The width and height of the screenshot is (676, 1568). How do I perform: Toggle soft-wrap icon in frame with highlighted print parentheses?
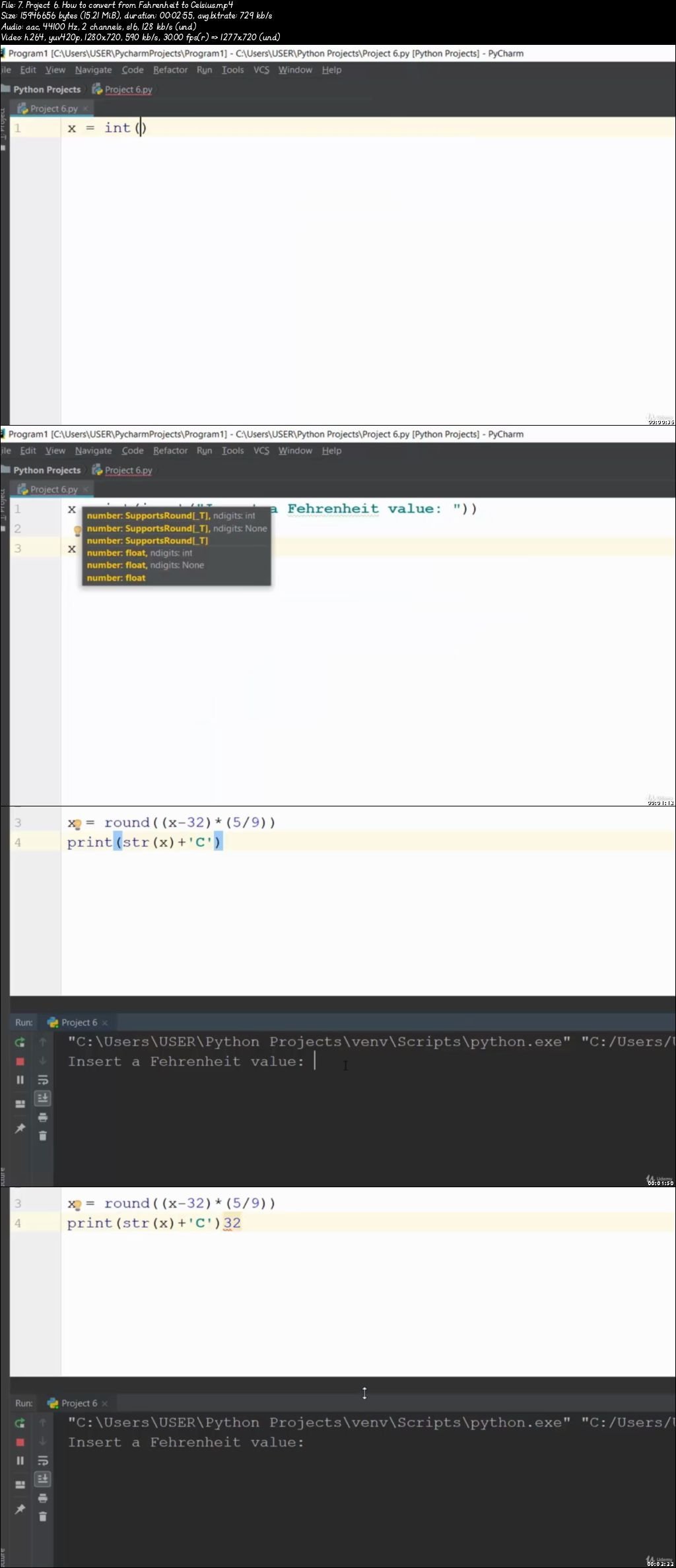[x=43, y=1080]
